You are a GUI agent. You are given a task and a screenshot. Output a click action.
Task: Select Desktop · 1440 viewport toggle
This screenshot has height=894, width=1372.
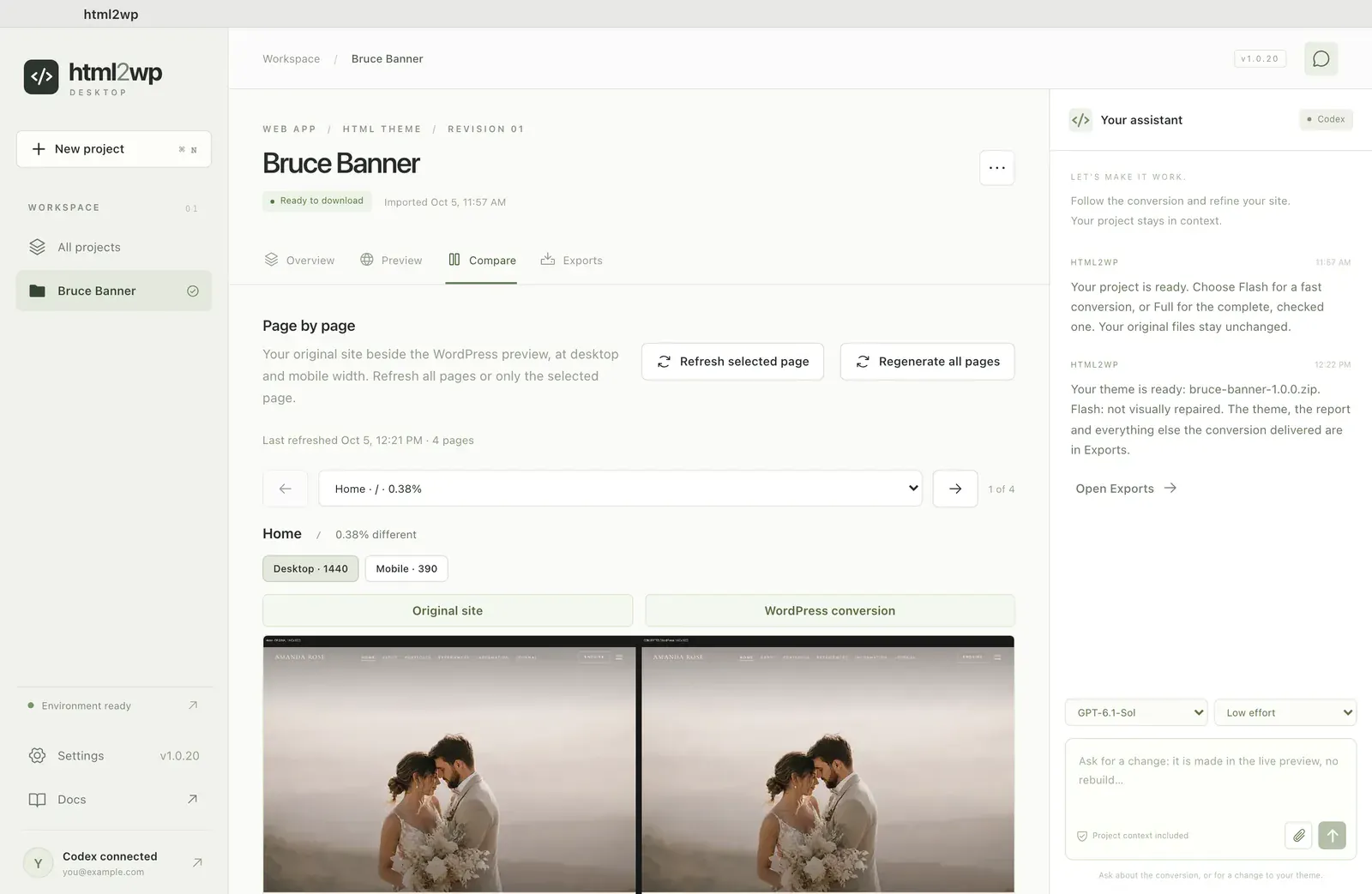[310, 568]
